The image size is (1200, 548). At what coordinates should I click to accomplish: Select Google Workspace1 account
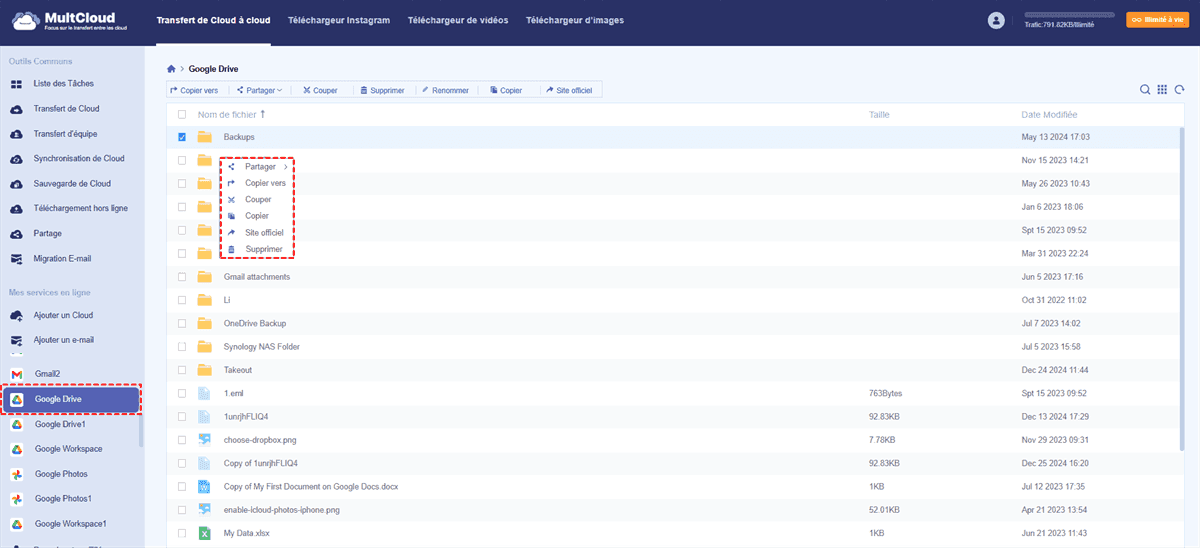tap(70, 524)
